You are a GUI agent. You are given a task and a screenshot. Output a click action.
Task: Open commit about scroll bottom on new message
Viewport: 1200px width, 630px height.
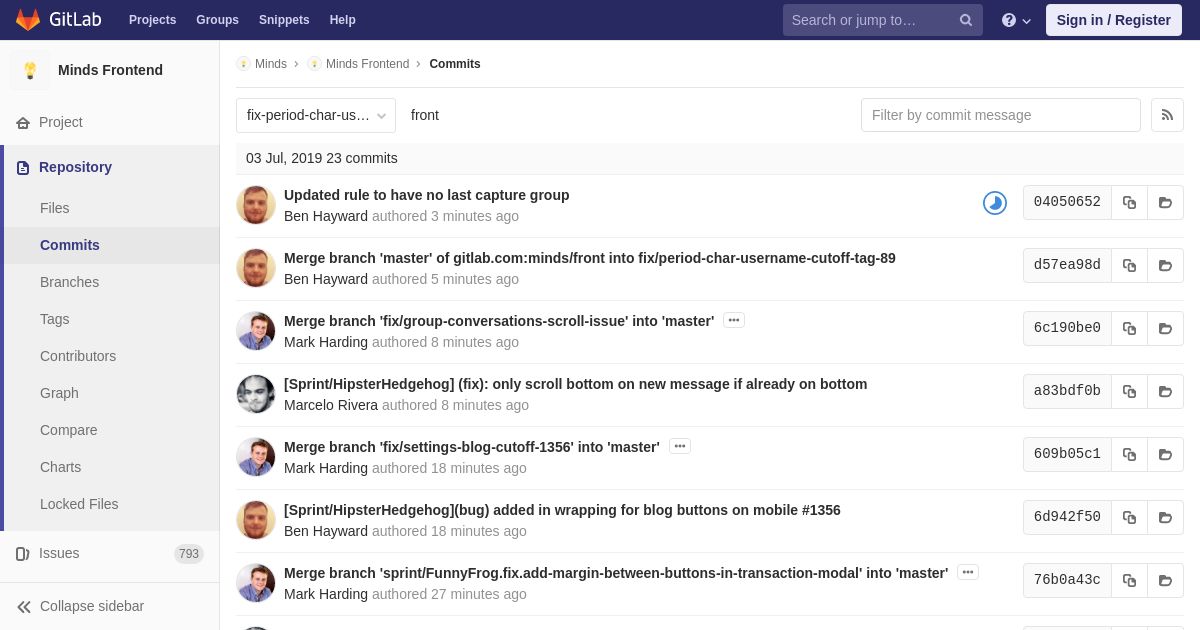coord(576,384)
